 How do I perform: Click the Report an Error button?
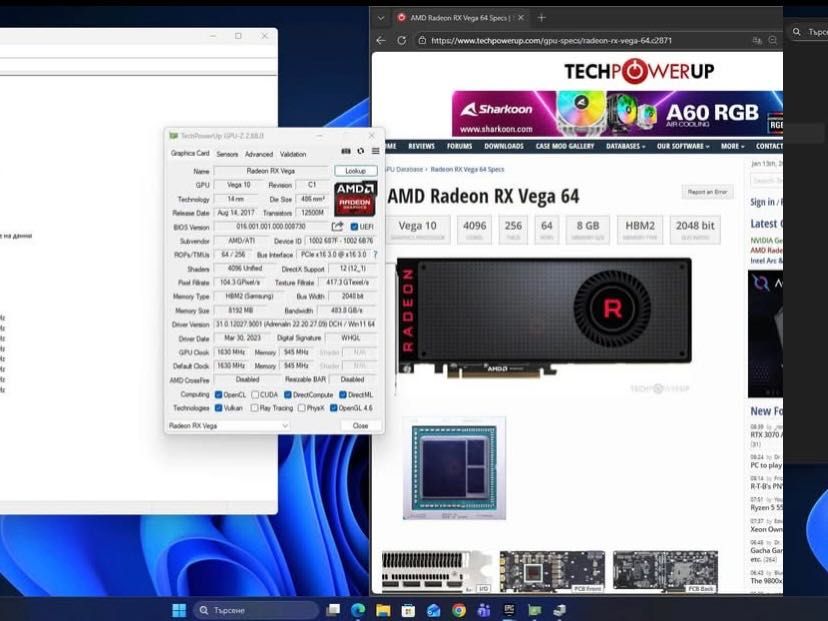click(707, 192)
